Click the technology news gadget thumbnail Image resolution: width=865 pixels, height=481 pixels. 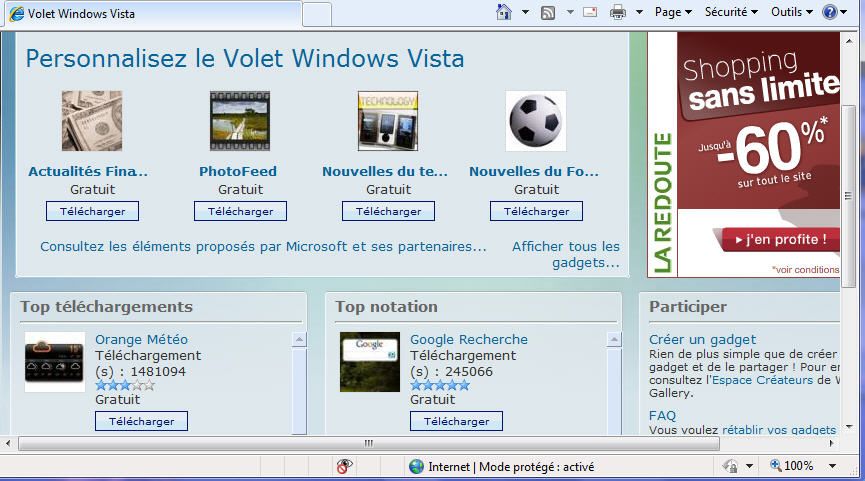tap(388, 121)
